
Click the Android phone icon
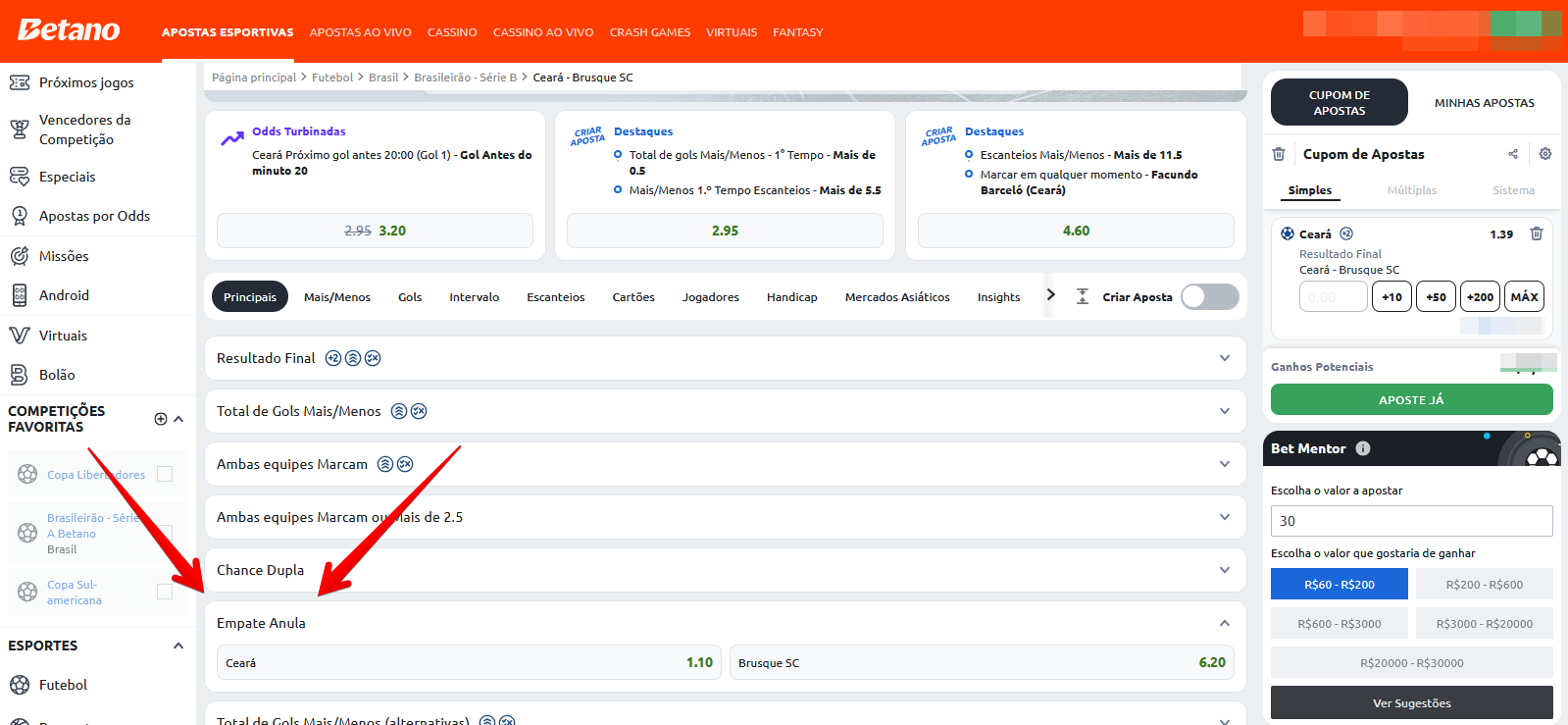[x=20, y=295]
